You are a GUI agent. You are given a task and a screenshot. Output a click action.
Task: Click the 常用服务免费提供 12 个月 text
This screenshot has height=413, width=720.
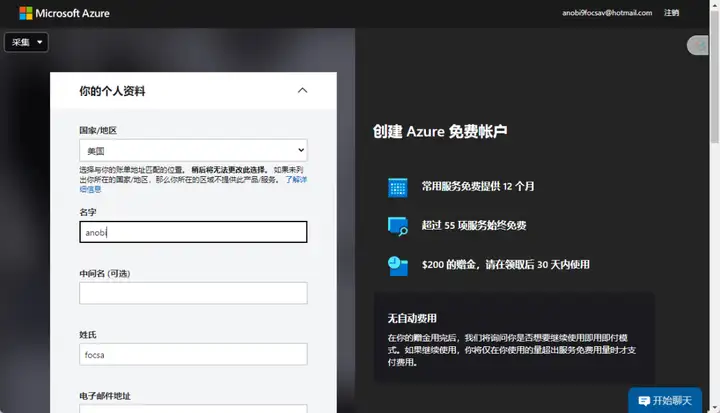pos(478,186)
